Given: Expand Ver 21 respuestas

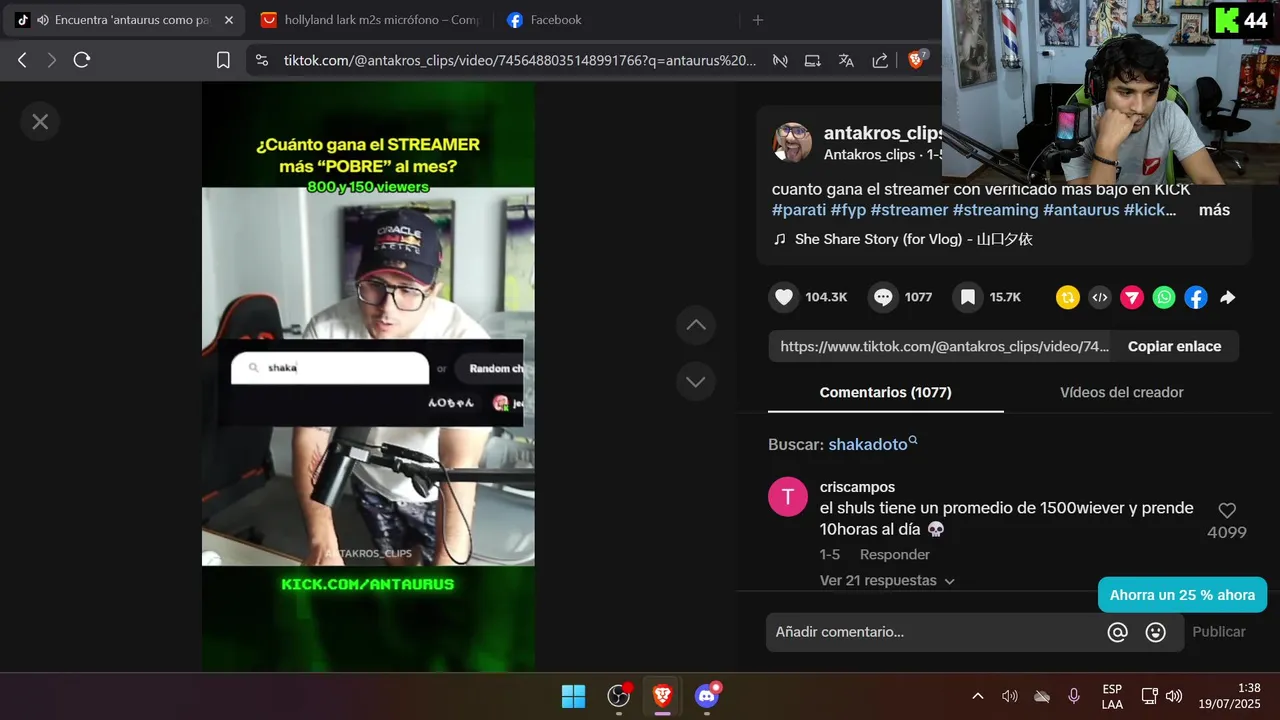Looking at the screenshot, I should [x=887, y=580].
